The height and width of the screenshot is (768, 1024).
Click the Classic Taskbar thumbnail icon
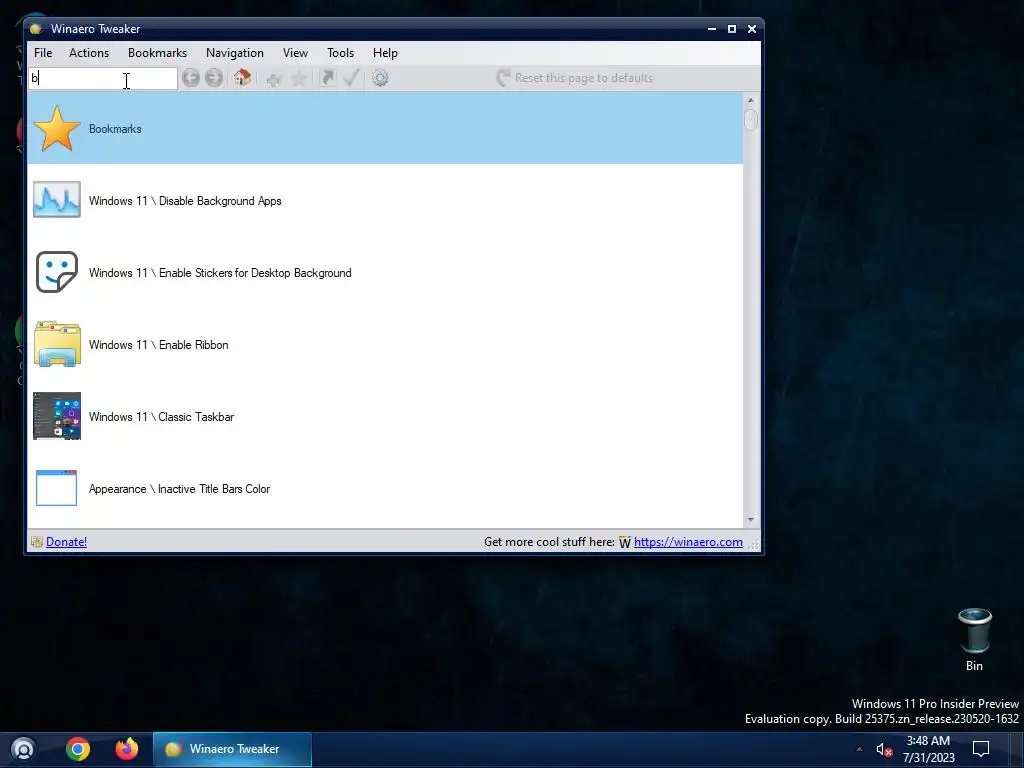[57, 416]
